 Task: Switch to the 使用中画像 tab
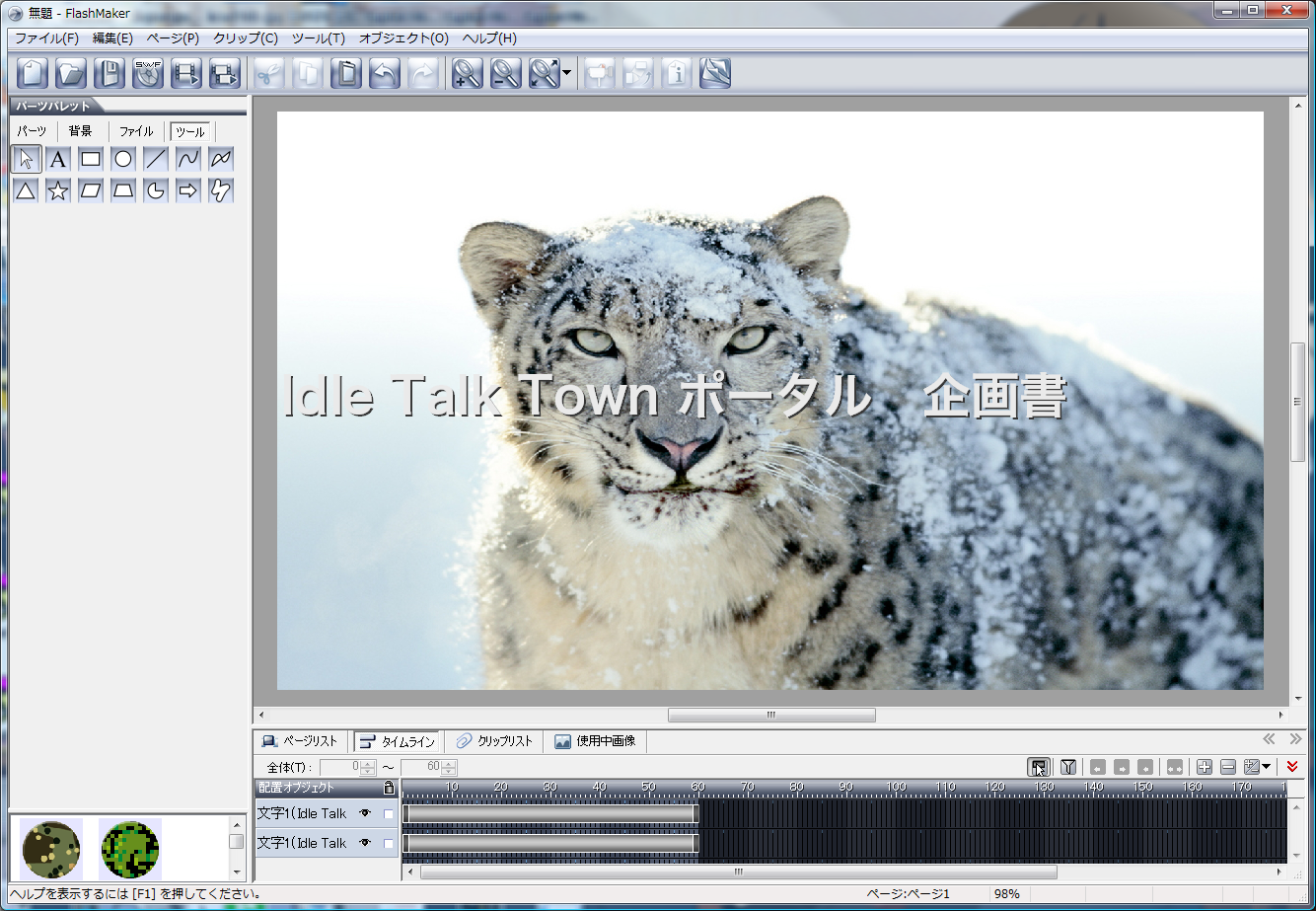point(596,741)
